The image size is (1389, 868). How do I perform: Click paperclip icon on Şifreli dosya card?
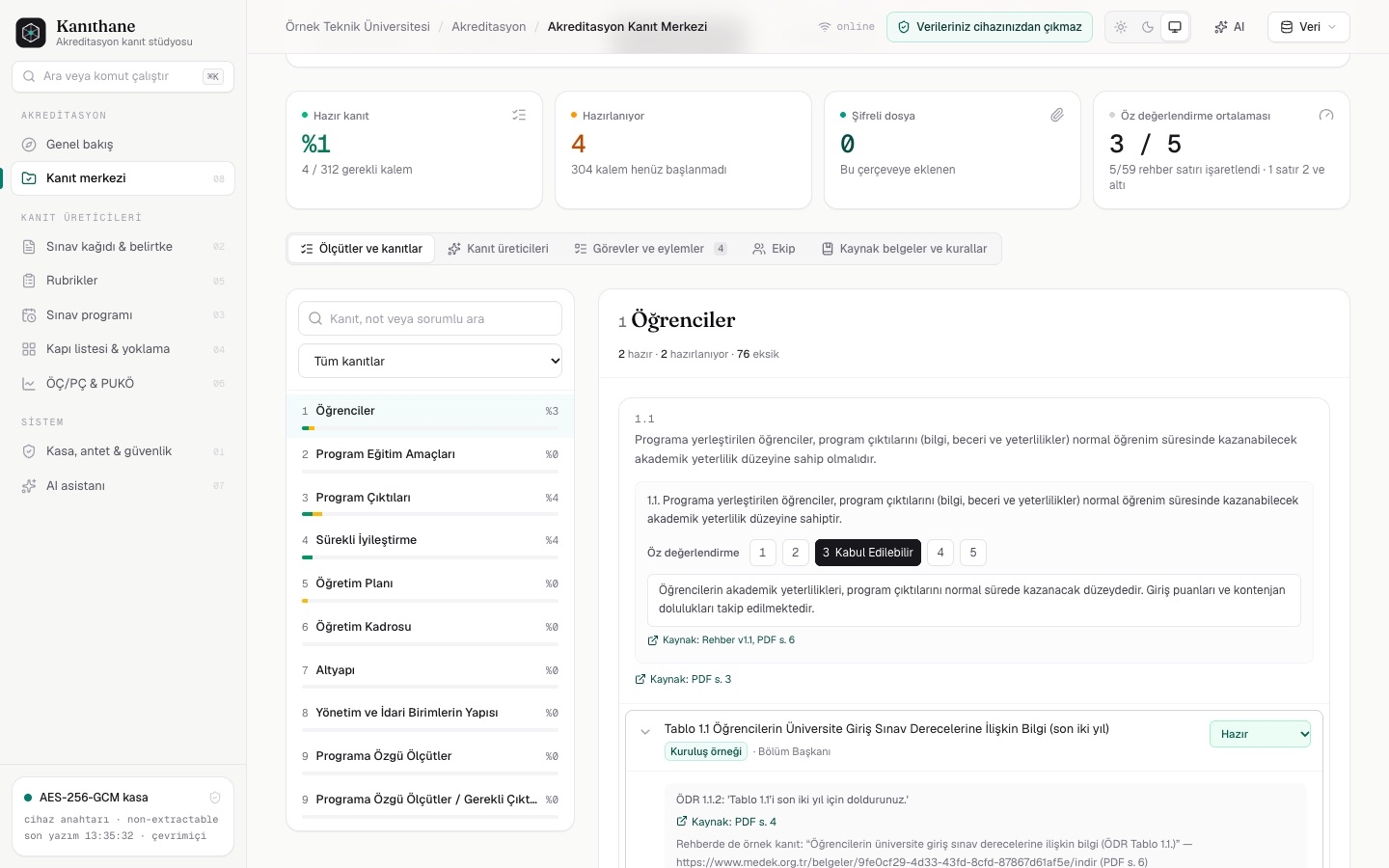(1057, 115)
